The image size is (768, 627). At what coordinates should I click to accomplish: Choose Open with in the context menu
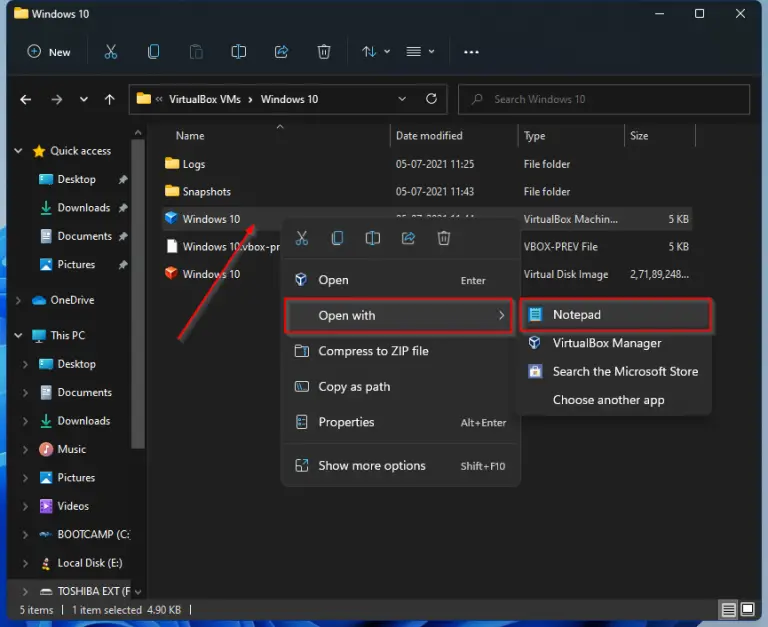399,316
